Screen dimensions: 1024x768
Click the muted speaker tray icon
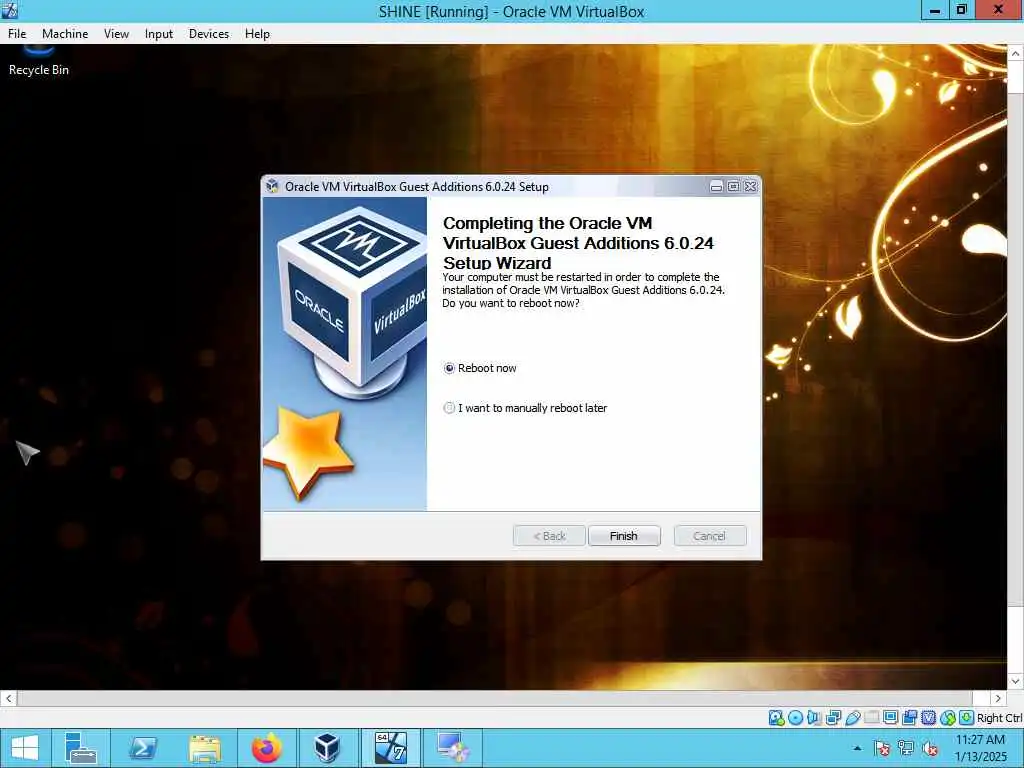click(930, 748)
